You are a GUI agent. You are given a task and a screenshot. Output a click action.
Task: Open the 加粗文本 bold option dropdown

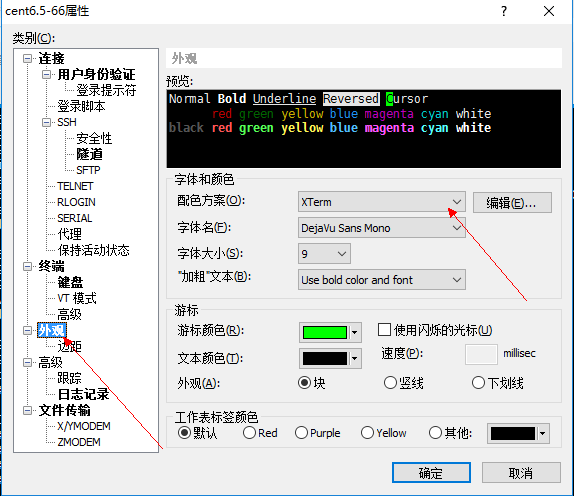click(381, 280)
